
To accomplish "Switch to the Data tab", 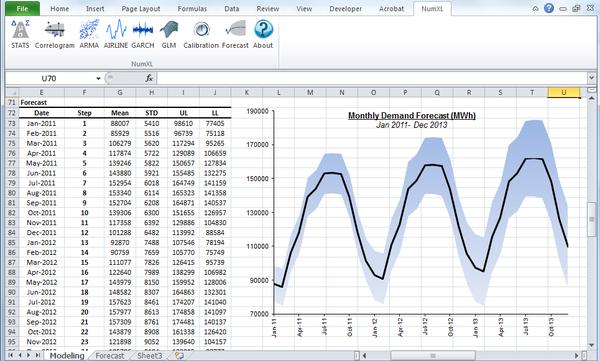I will (x=232, y=8).
